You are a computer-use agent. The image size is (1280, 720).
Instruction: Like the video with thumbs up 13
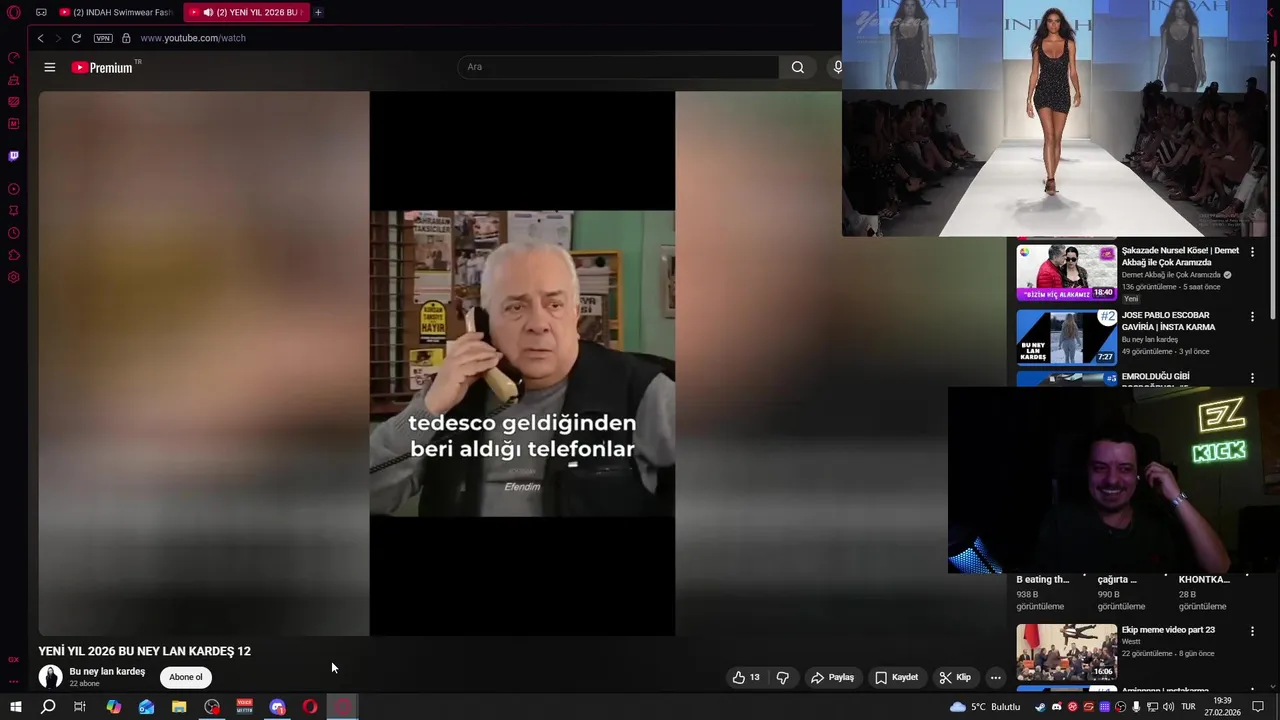[746, 677]
